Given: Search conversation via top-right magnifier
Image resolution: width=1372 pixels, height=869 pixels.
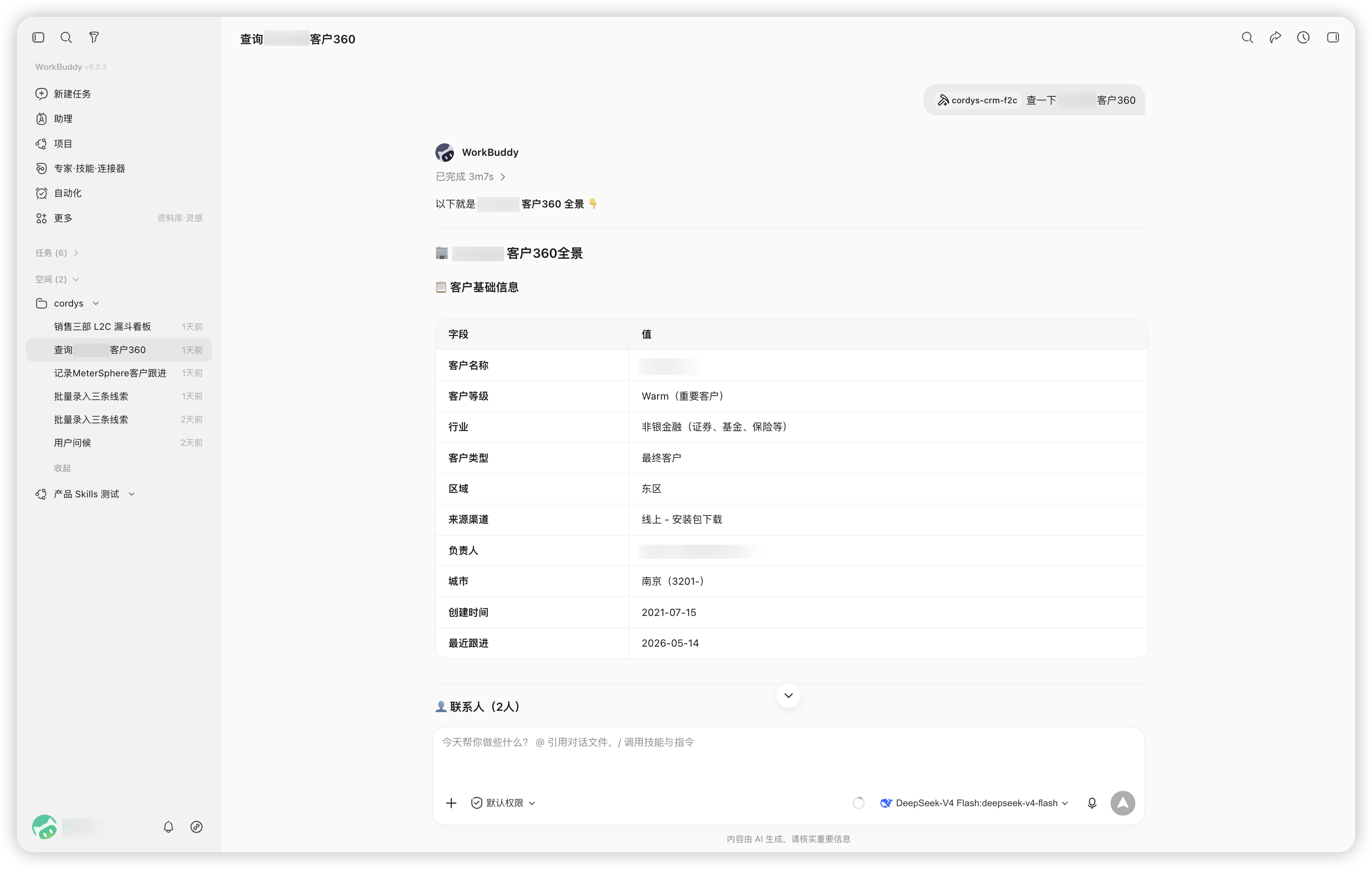Looking at the screenshot, I should (1247, 38).
